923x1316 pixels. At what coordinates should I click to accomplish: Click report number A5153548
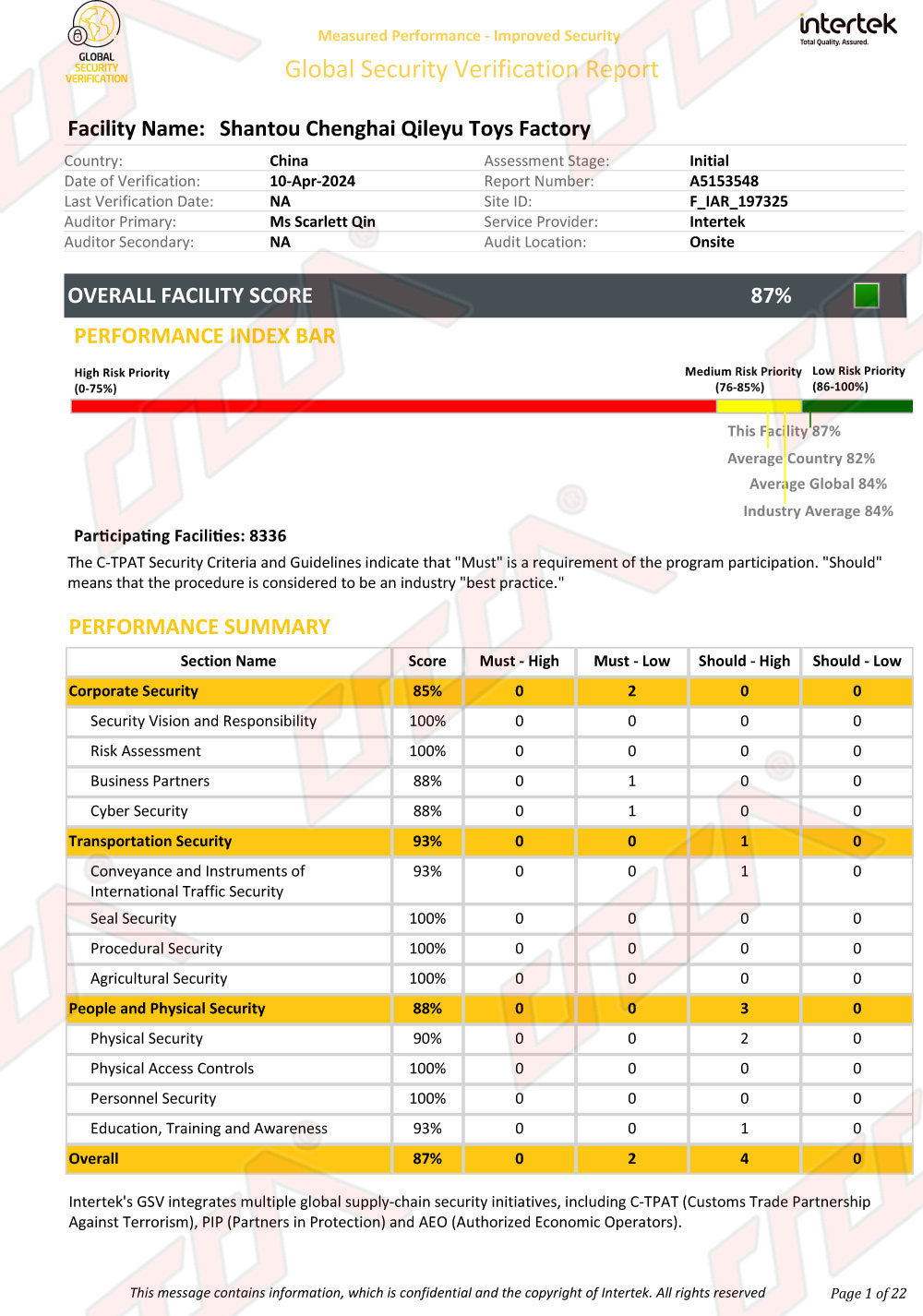click(724, 181)
